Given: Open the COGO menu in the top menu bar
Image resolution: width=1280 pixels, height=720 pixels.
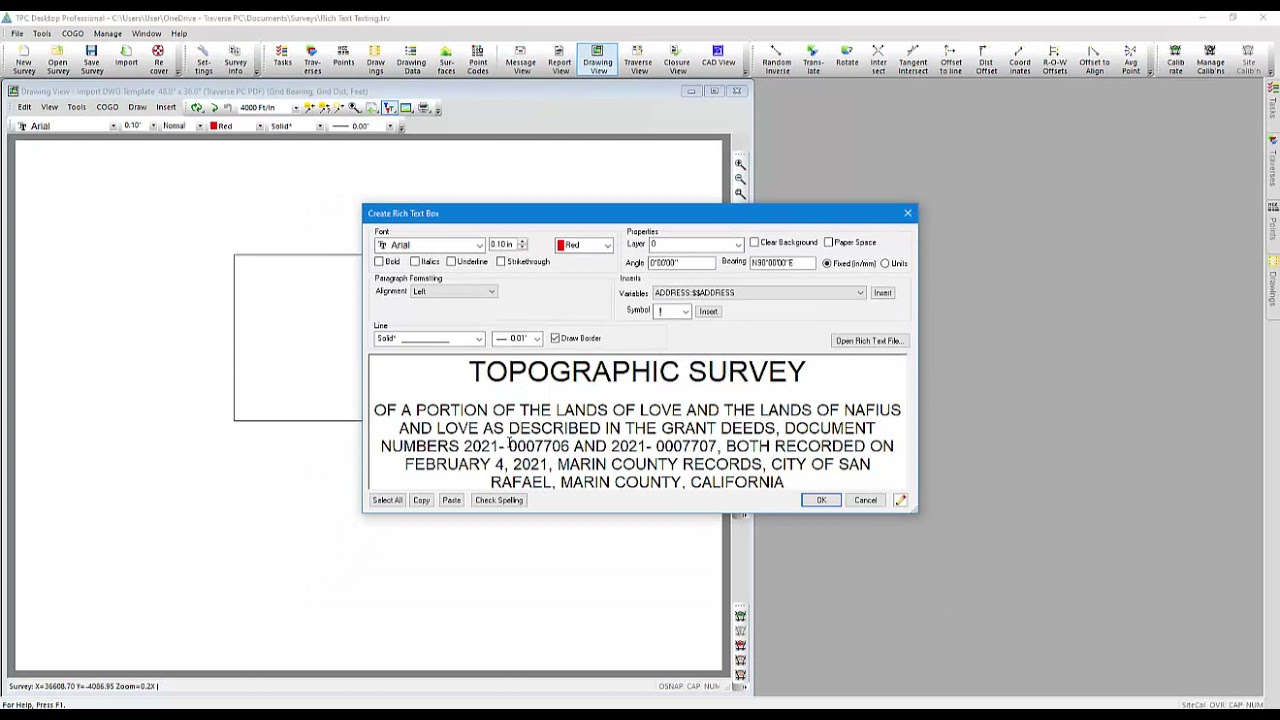Looking at the screenshot, I should coord(73,34).
